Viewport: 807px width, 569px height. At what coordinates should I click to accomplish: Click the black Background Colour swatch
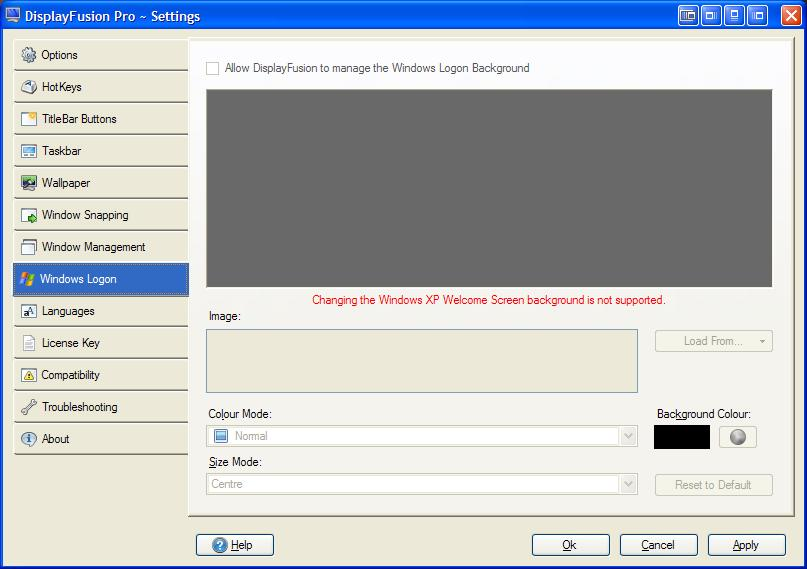[x=681, y=437]
